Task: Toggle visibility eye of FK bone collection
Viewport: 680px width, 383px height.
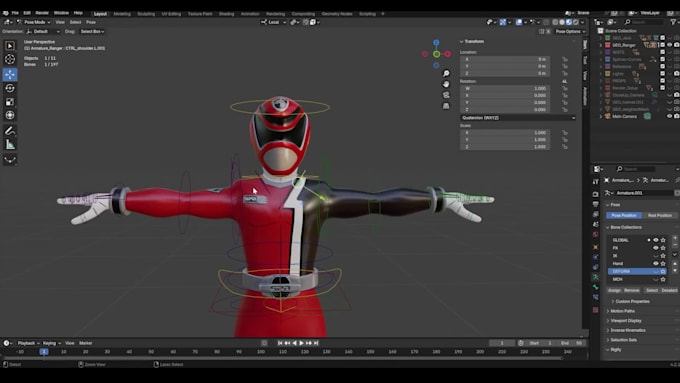Action: [x=656, y=248]
